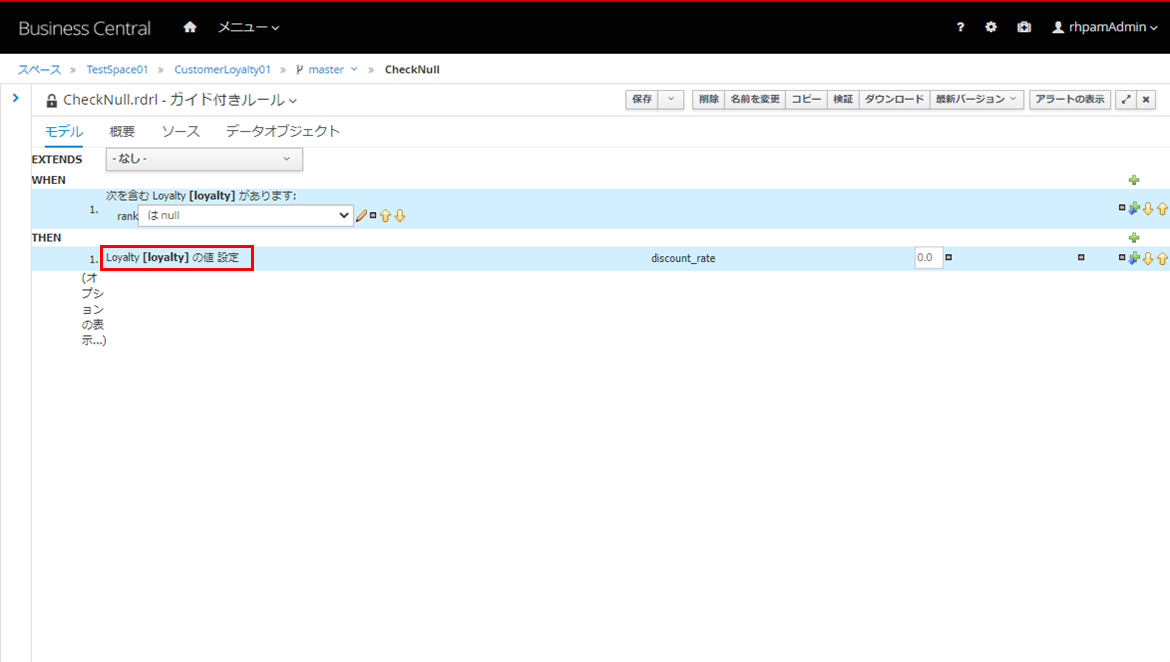Expand the master branch selector

coord(327,69)
